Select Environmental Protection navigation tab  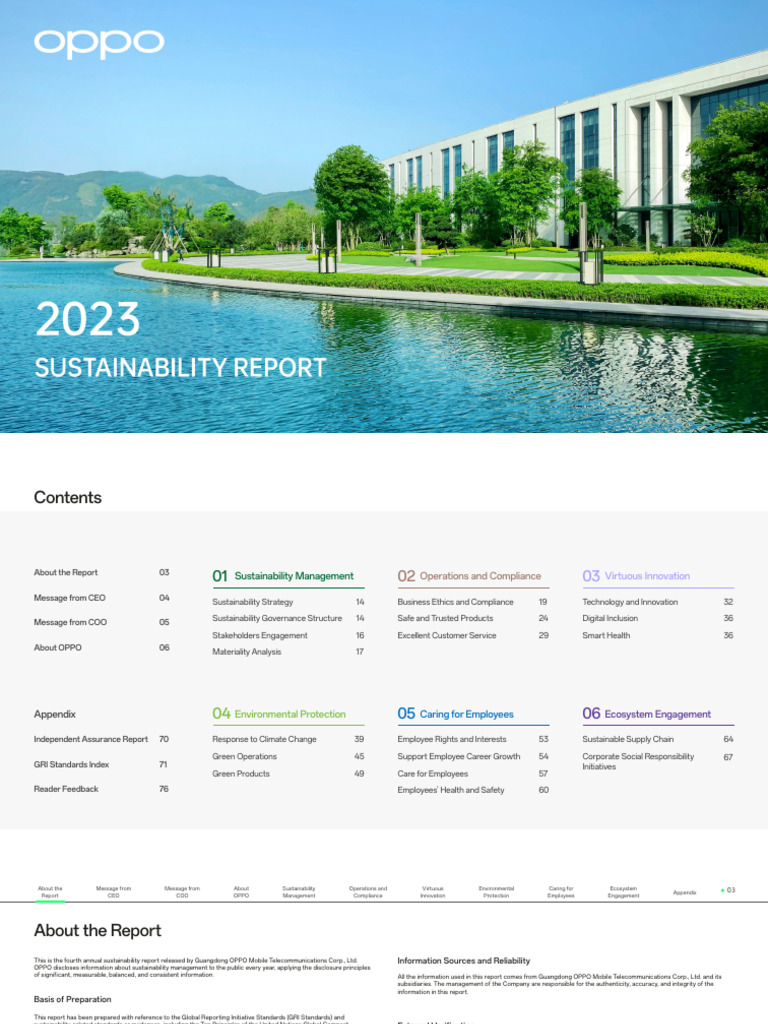[x=496, y=892]
